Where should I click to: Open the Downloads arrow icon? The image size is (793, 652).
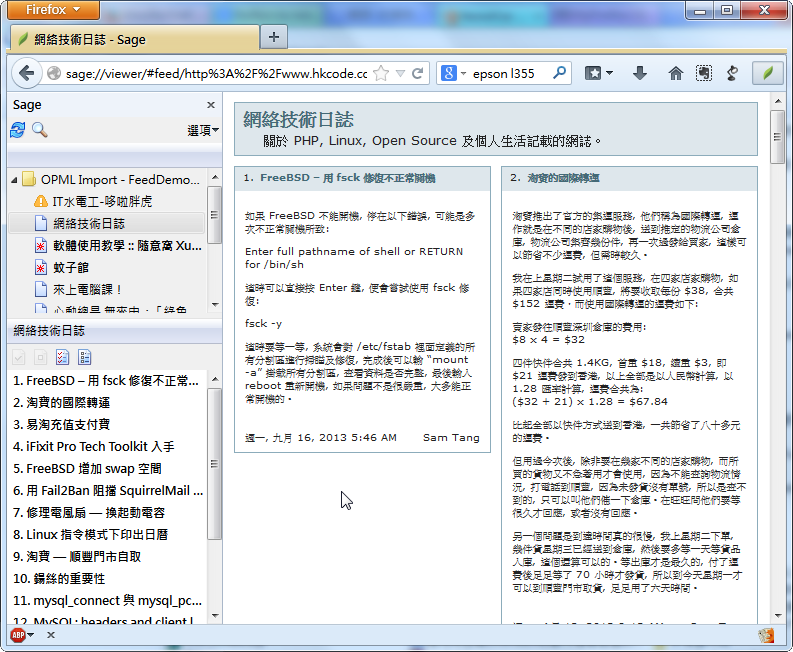[x=640, y=73]
